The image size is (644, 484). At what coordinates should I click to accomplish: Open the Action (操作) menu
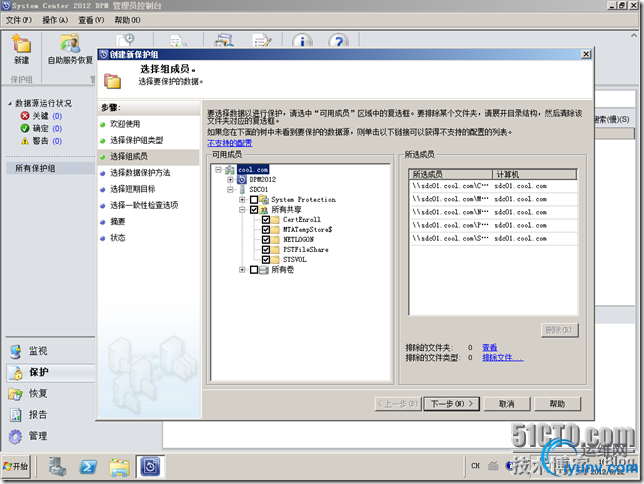[55, 20]
